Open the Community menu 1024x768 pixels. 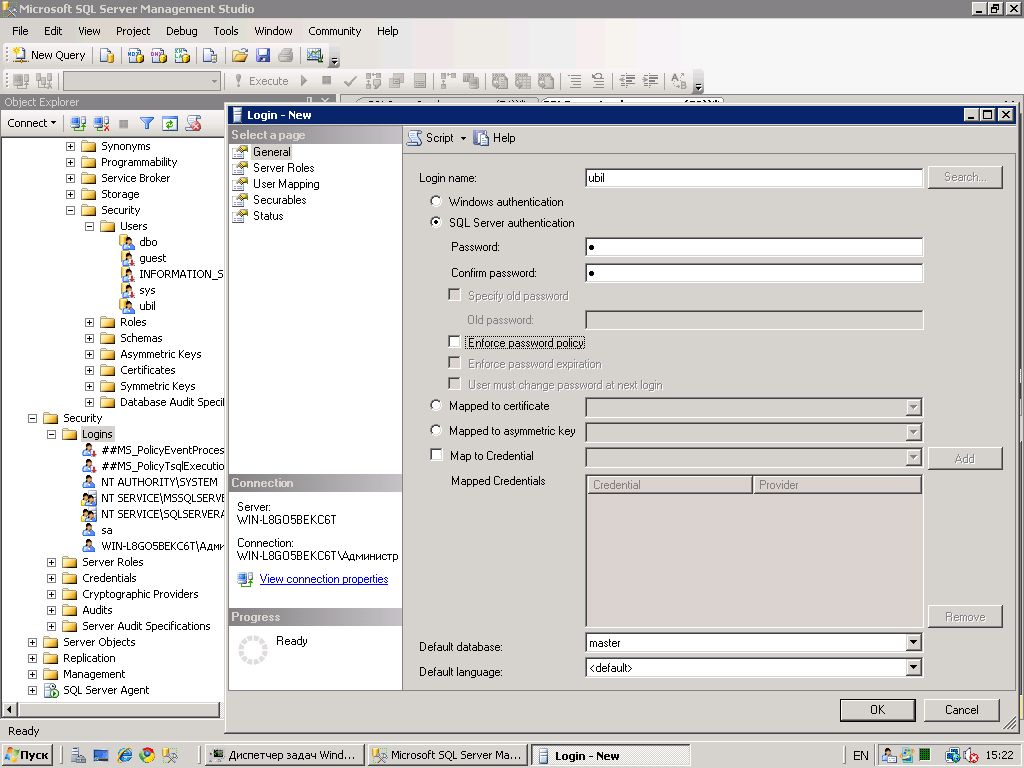pyautogui.click(x=334, y=31)
